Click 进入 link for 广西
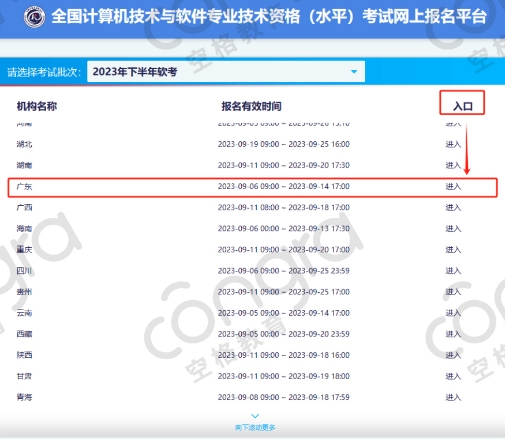The image size is (505, 439). click(453, 208)
